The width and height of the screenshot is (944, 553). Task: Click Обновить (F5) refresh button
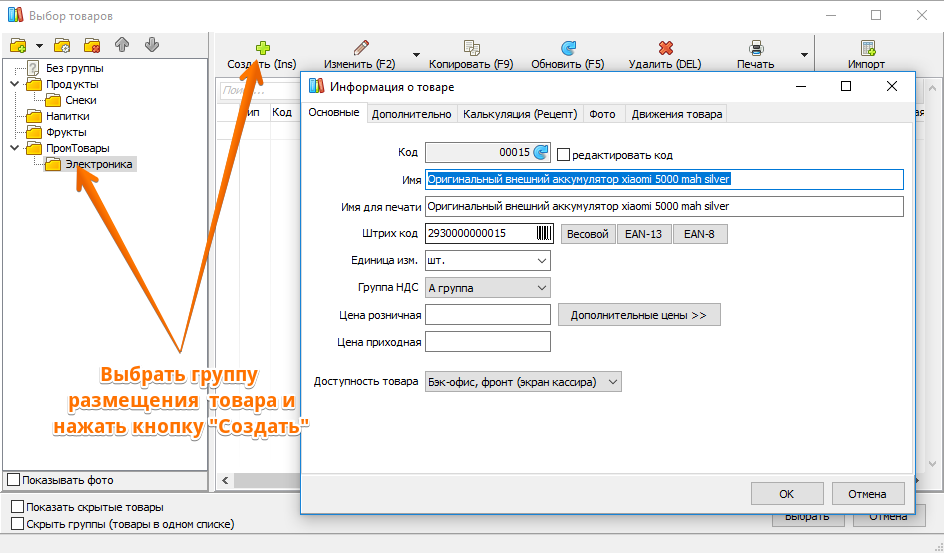pos(568,55)
